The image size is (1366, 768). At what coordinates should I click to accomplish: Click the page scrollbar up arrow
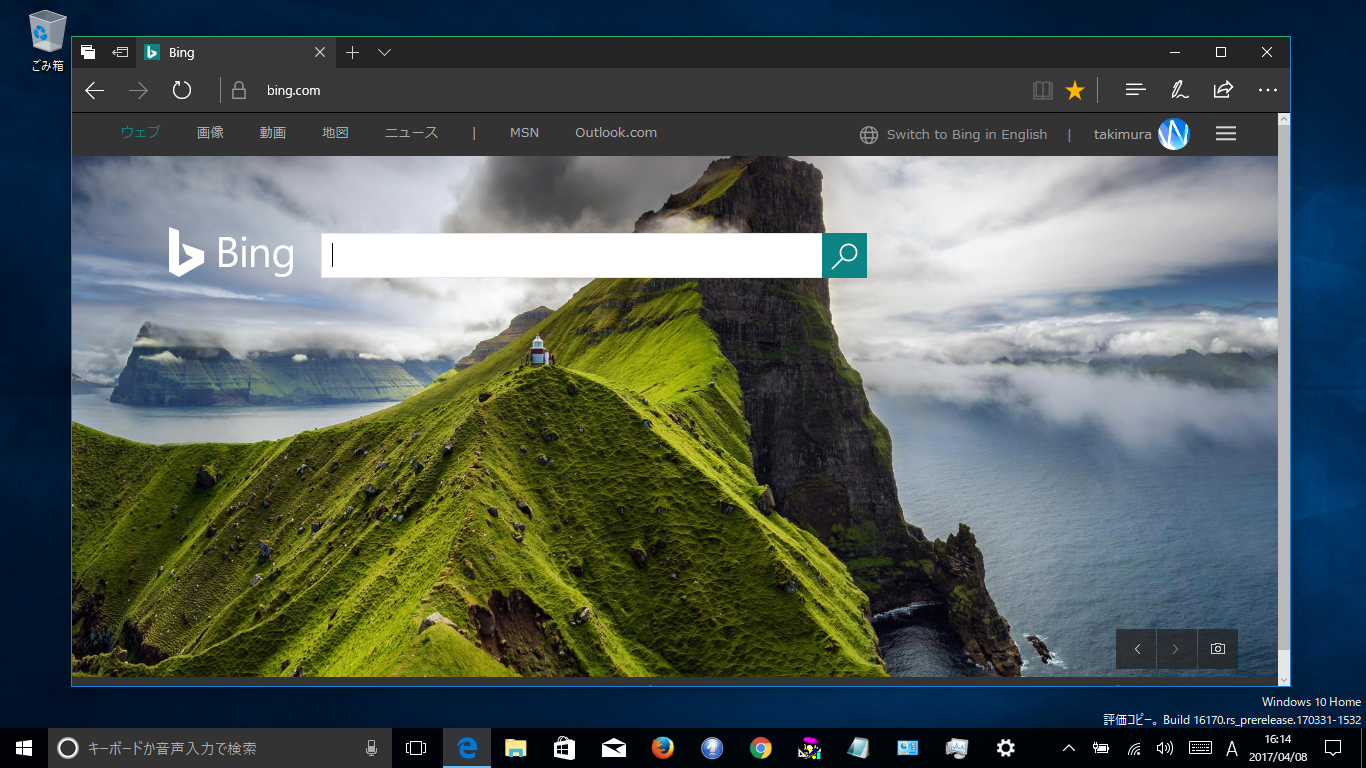click(x=1284, y=119)
